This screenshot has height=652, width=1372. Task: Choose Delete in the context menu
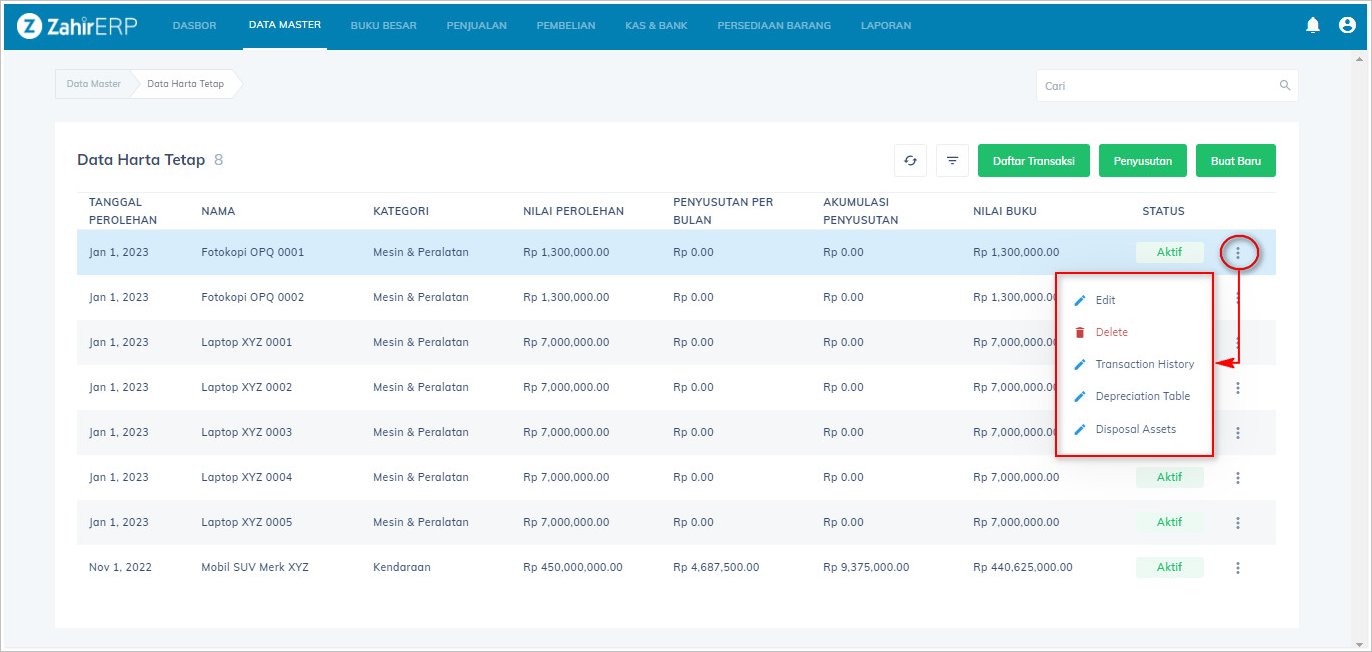coord(1111,332)
